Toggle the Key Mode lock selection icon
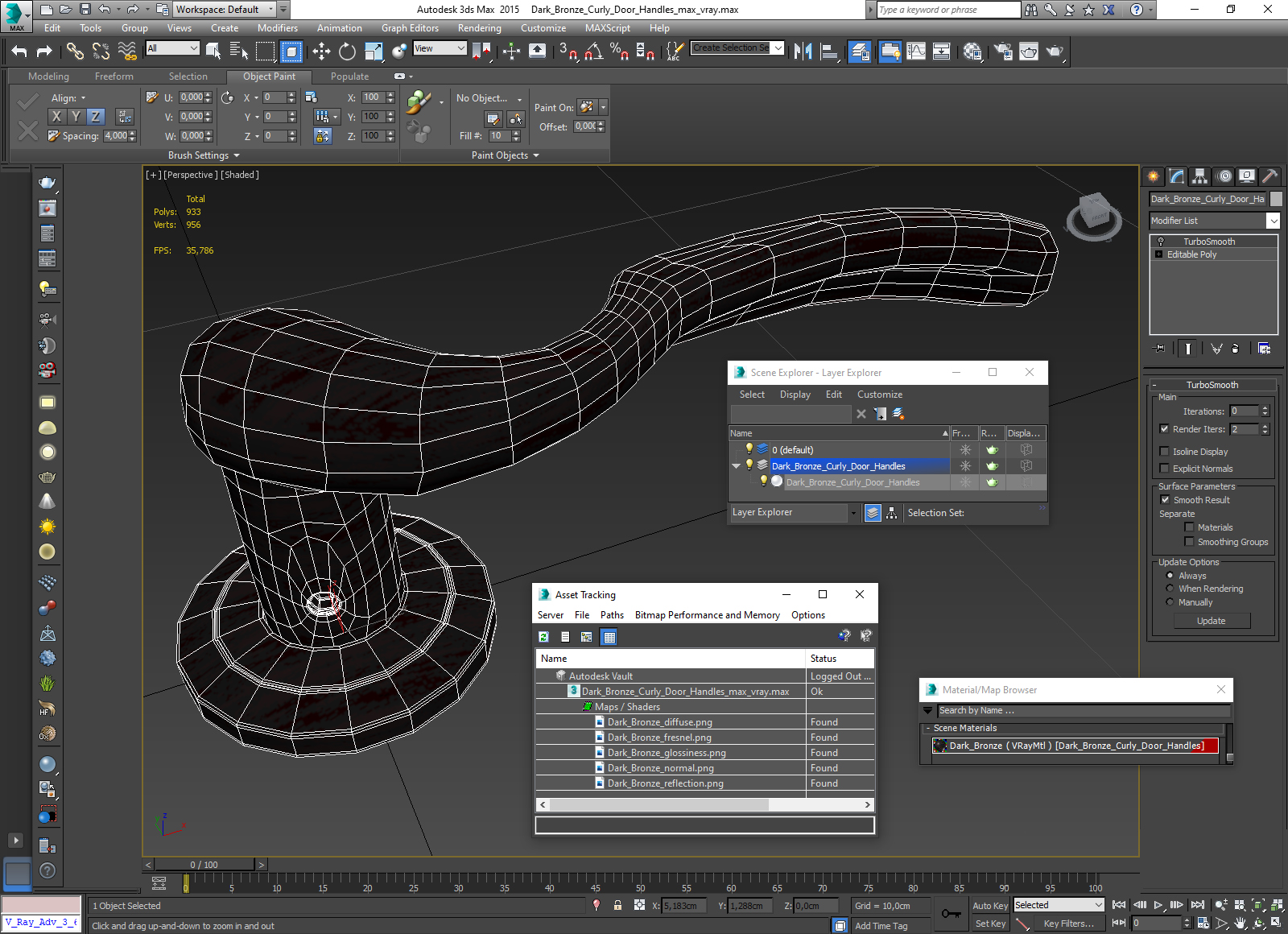Screen dimensions: 1288x934 point(617,905)
